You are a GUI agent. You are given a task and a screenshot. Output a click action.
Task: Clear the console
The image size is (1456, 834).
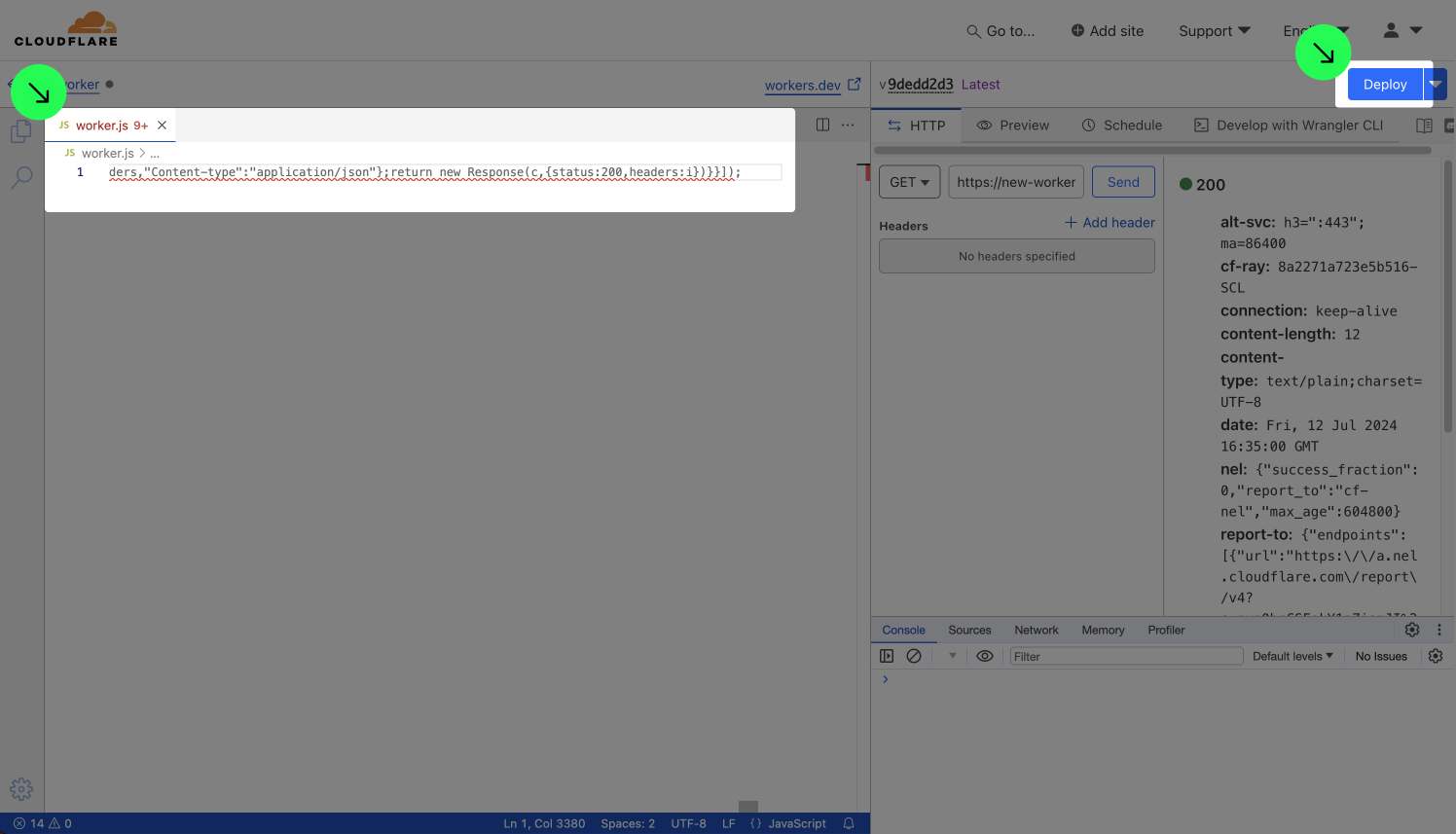(914, 656)
